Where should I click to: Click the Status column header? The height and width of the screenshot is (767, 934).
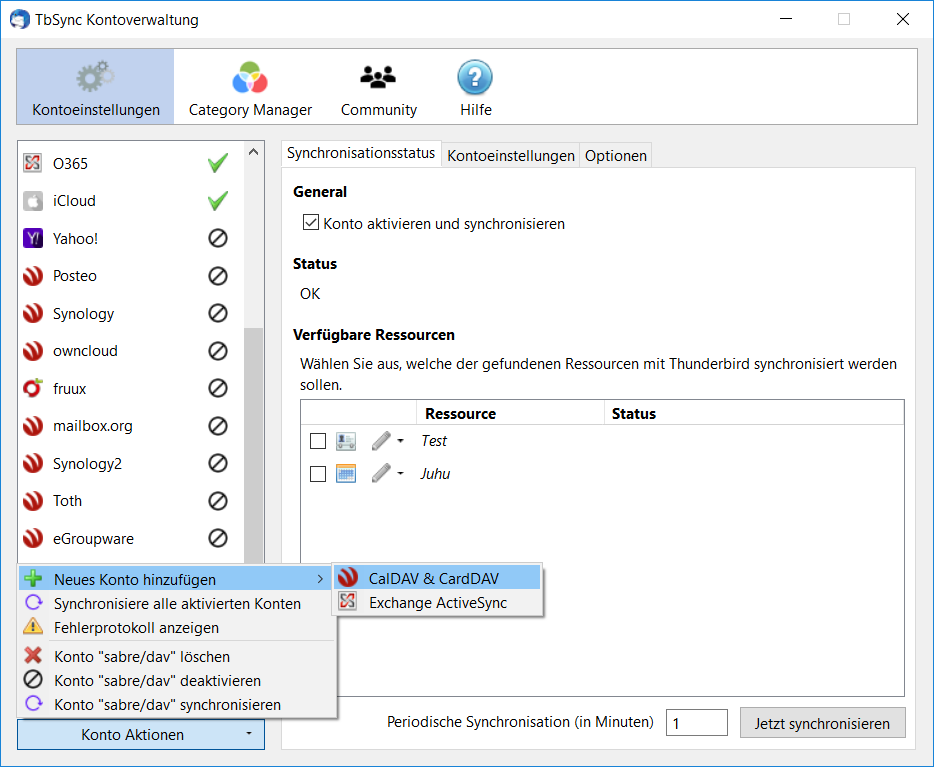tap(754, 413)
